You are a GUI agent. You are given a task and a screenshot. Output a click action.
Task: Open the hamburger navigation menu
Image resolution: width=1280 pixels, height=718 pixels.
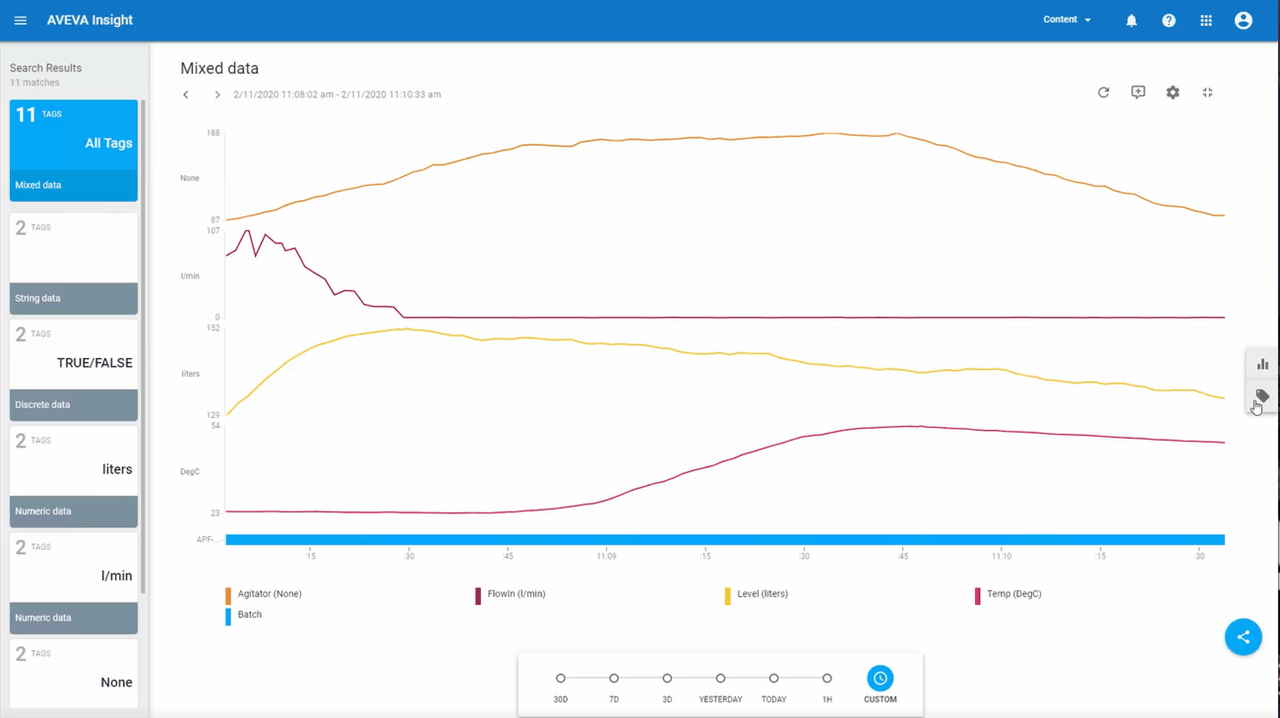coord(20,20)
